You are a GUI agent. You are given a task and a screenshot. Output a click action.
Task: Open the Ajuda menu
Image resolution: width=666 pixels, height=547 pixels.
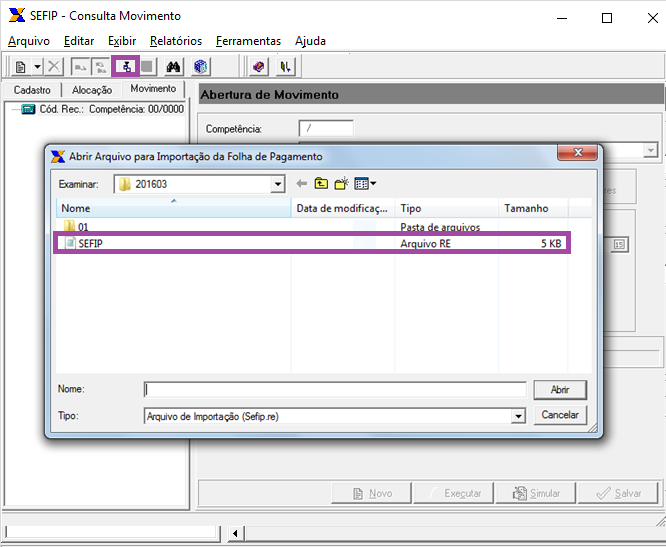[x=310, y=41]
